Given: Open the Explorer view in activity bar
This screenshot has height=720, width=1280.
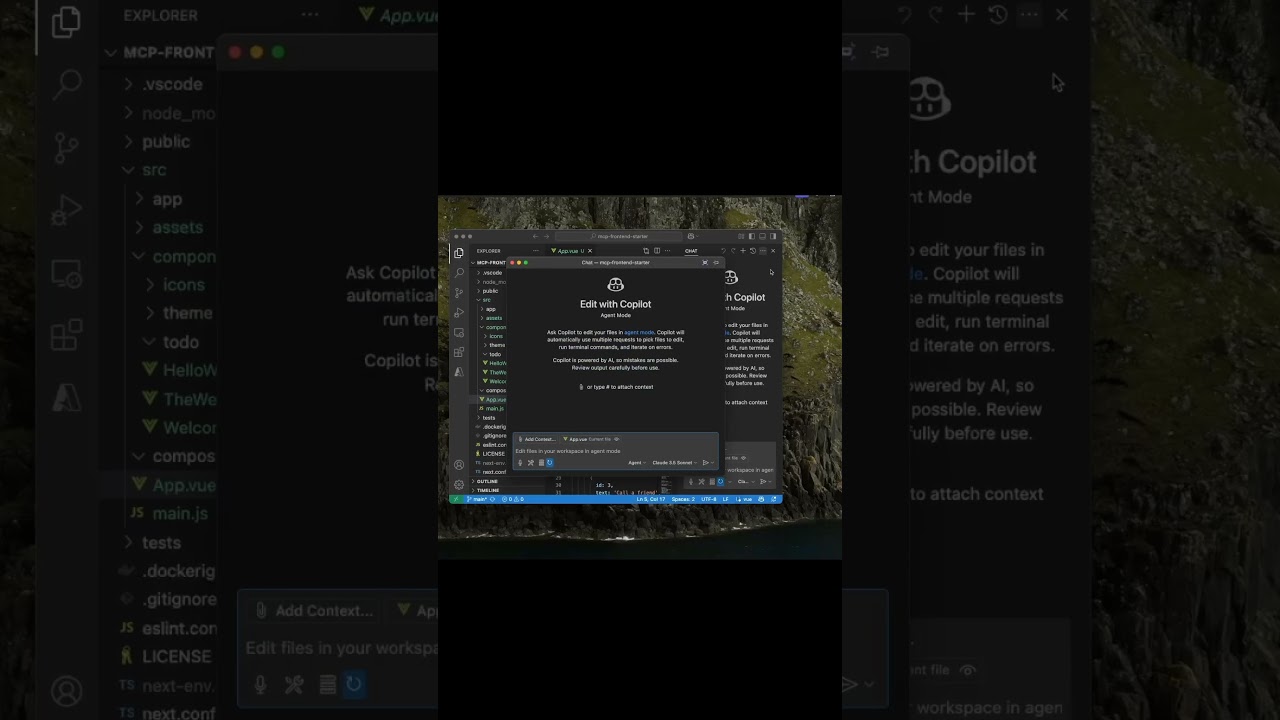Looking at the screenshot, I should [x=459, y=252].
